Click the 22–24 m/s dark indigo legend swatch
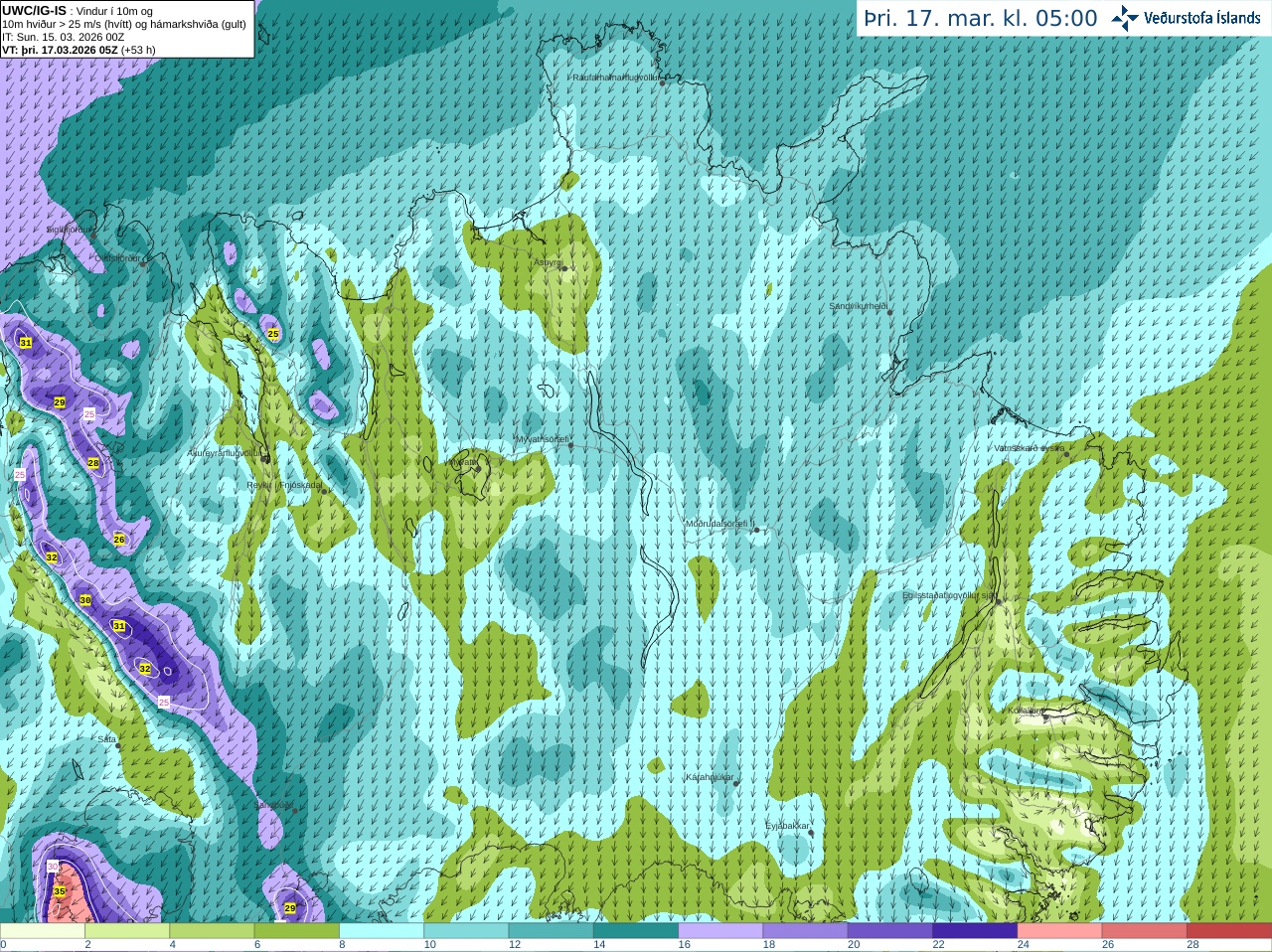This screenshot has height=952, width=1272. [975, 931]
